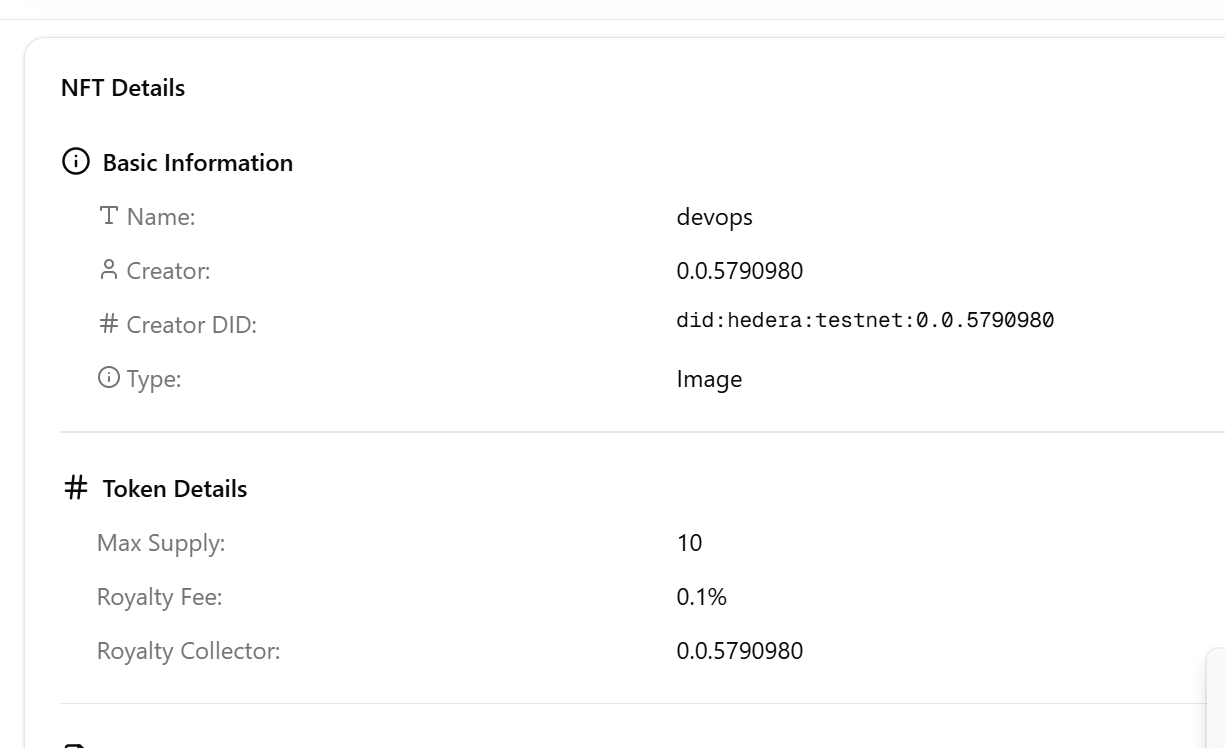Click the Token Details section title
Image resolution: width=1225 pixels, height=748 pixels.
coord(174,489)
